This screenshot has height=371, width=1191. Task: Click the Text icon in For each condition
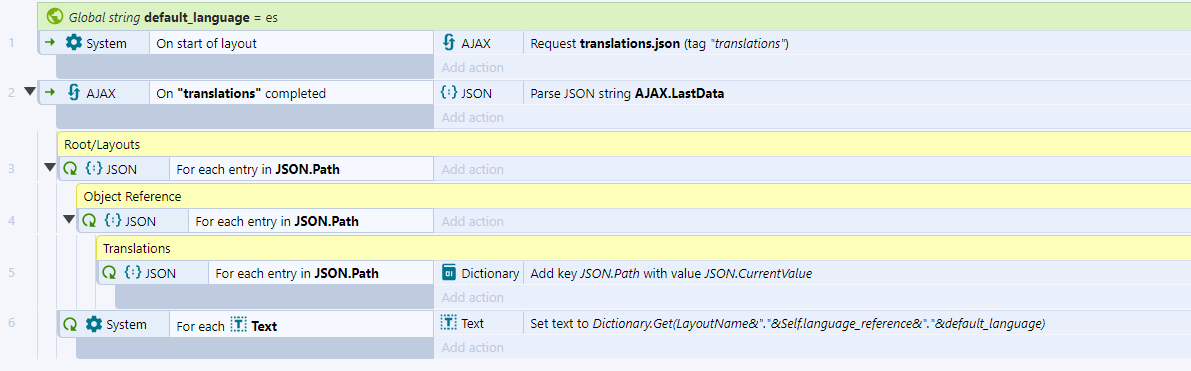click(239, 325)
